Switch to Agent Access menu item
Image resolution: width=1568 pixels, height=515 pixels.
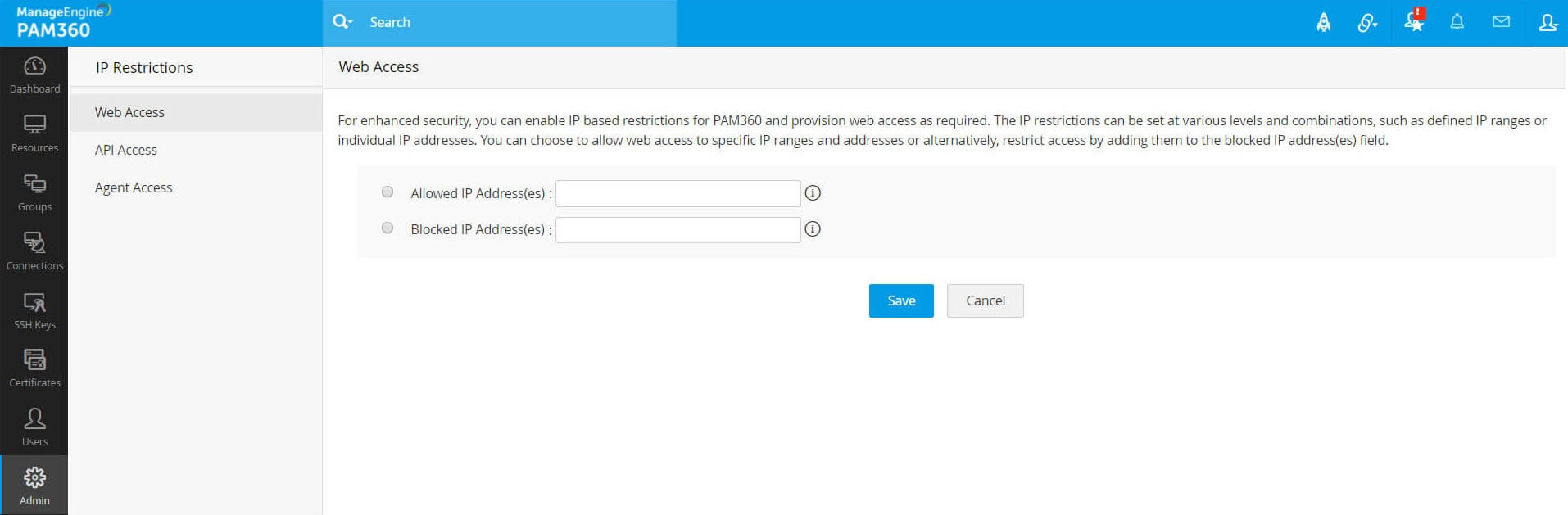point(134,187)
